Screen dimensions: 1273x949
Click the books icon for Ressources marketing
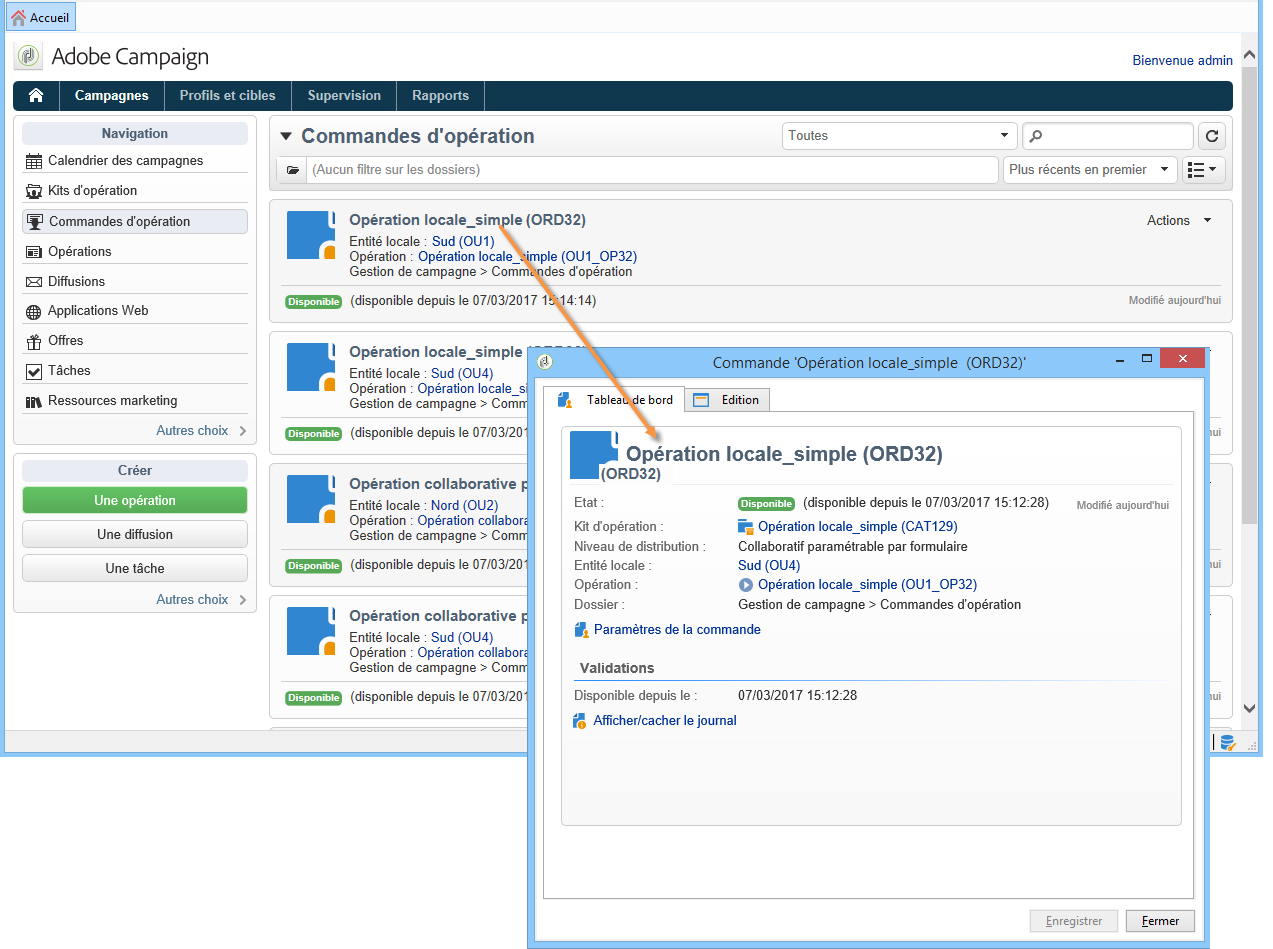[x=34, y=401]
